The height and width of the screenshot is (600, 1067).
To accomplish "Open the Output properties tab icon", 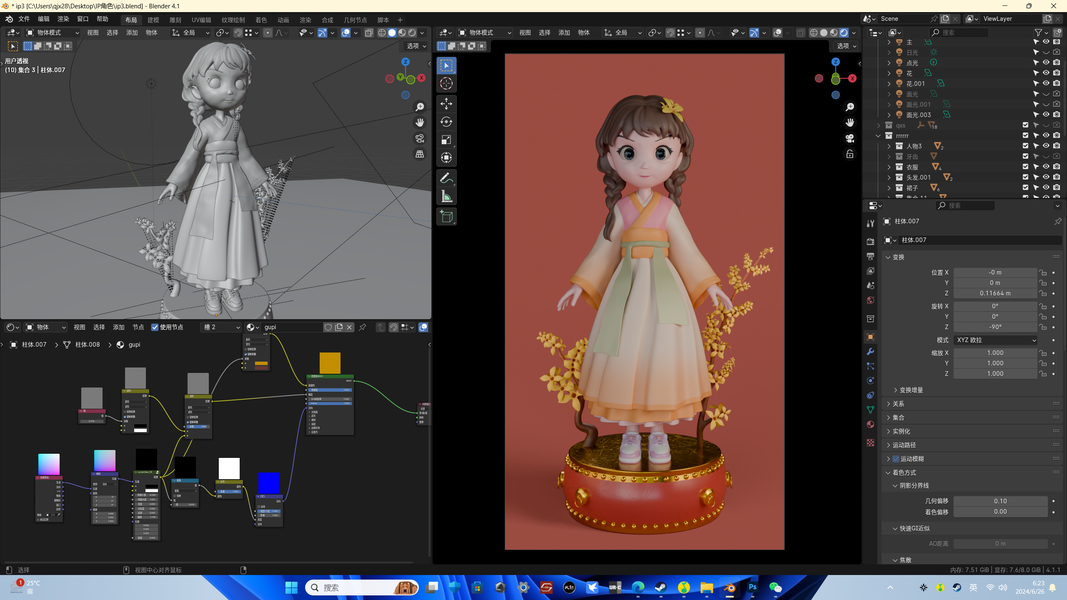I will [x=870, y=256].
